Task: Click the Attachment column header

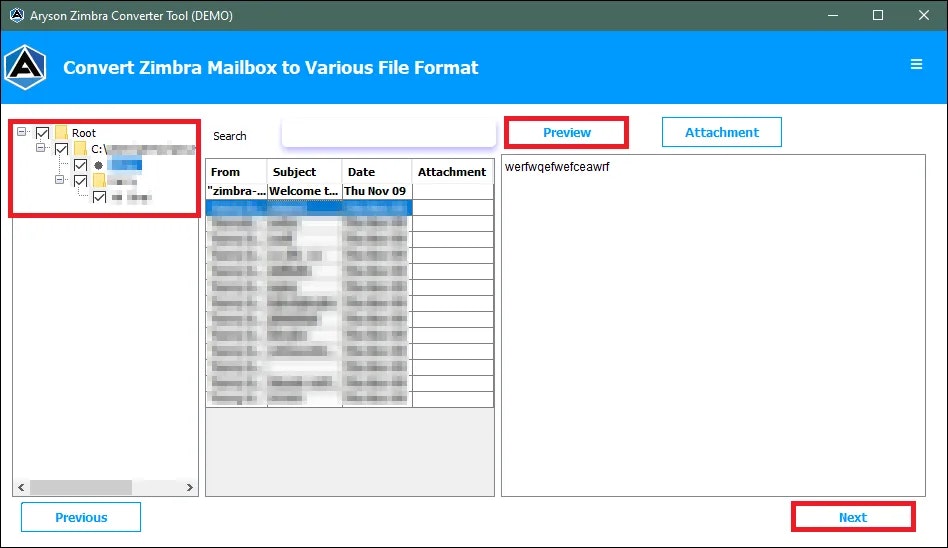Action: (x=452, y=172)
